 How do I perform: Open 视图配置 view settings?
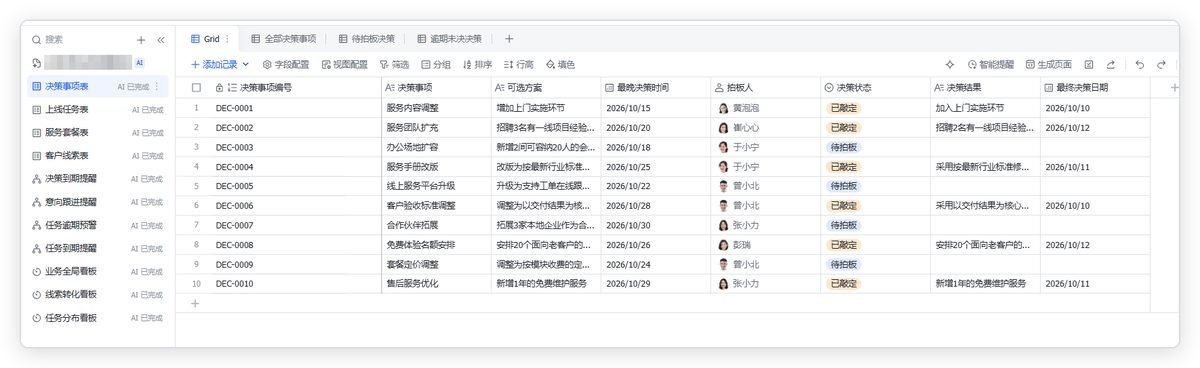tap(345, 64)
